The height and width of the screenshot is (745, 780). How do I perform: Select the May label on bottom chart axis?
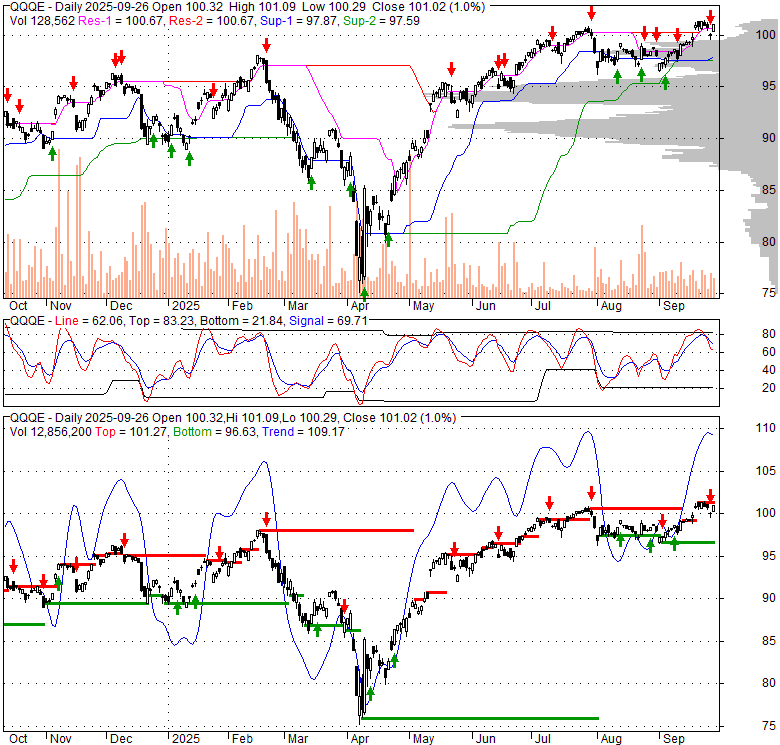(x=423, y=739)
